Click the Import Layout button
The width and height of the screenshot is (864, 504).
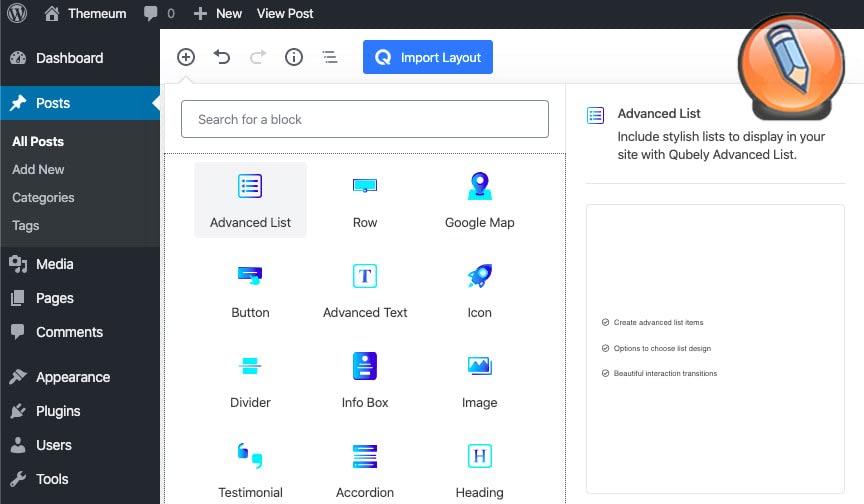[x=428, y=57]
